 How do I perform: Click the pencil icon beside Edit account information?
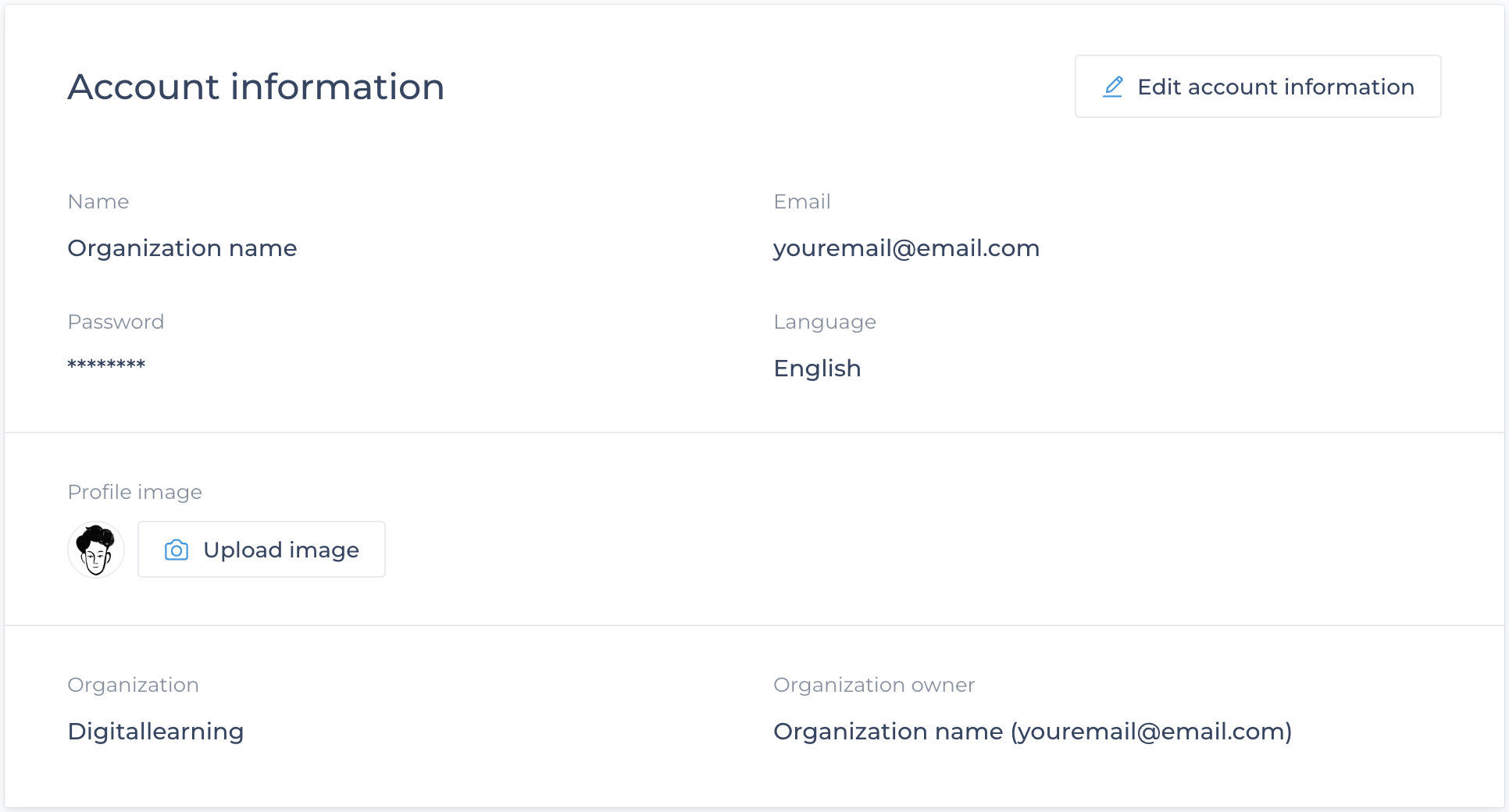[x=1113, y=87]
